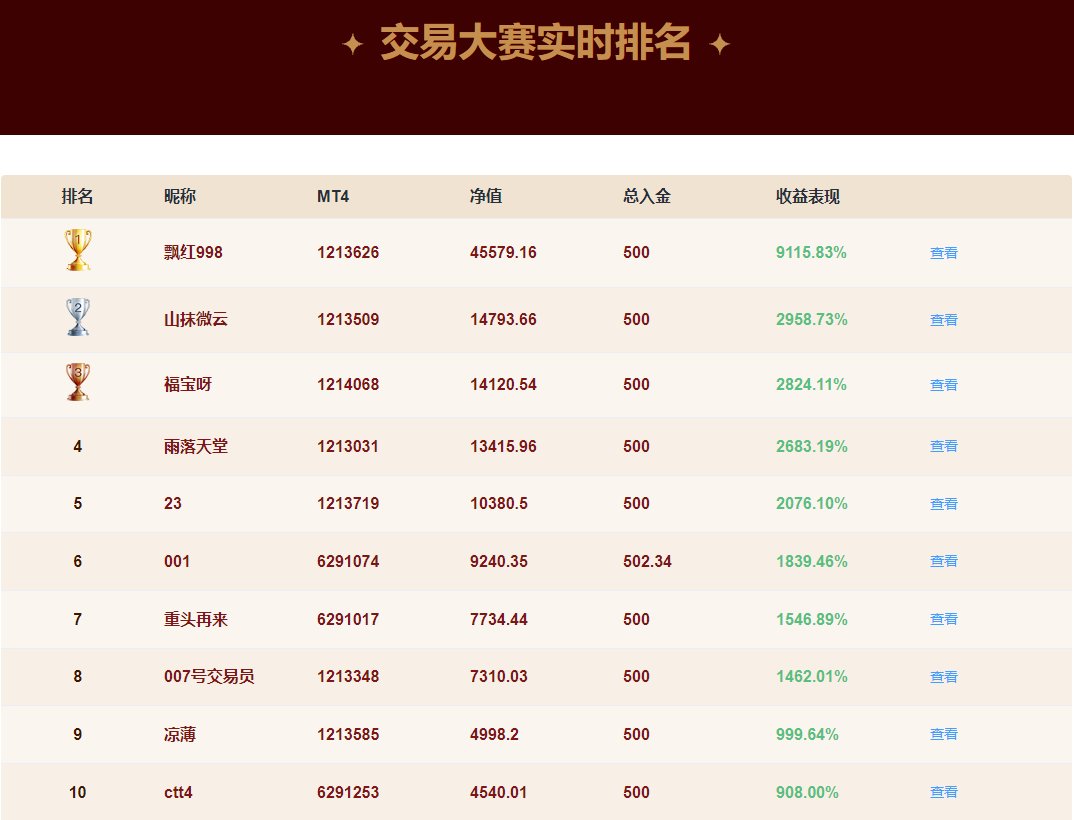
Task: Click the right sparkle icon after 交易大赛实时排名
Action: click(718, 44)
